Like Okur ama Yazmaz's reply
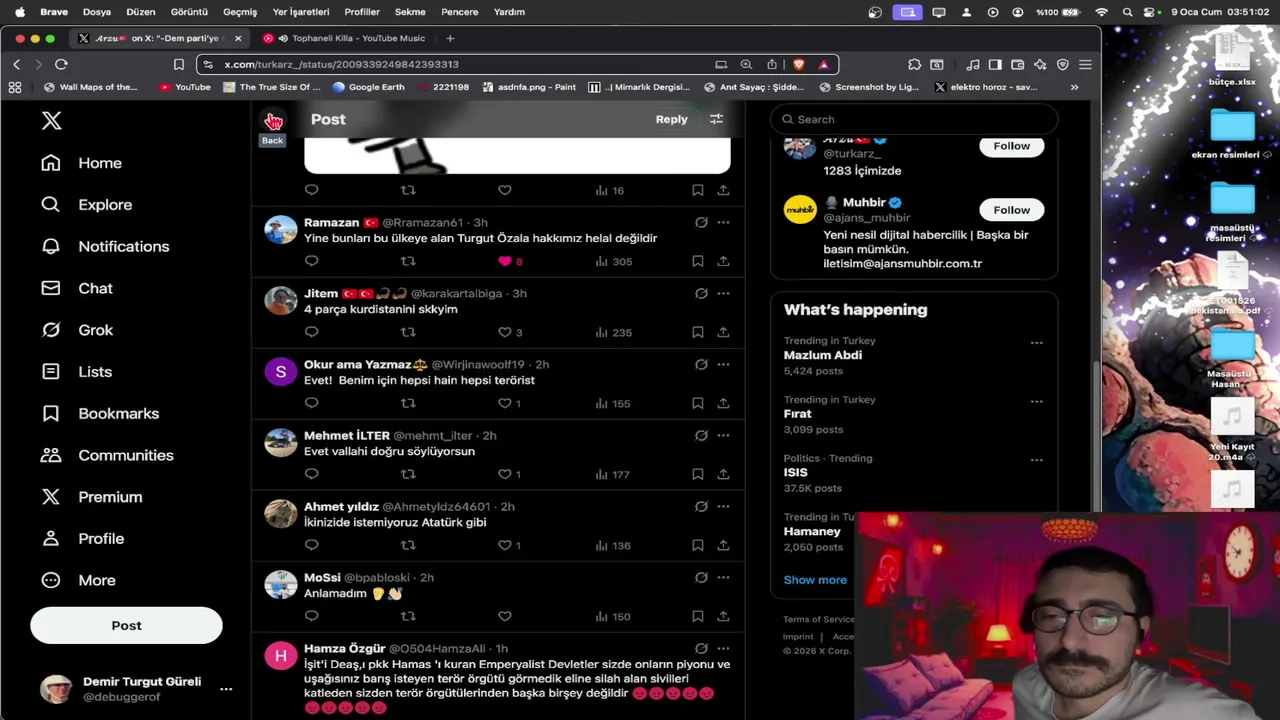 click(x=505, y=403)
